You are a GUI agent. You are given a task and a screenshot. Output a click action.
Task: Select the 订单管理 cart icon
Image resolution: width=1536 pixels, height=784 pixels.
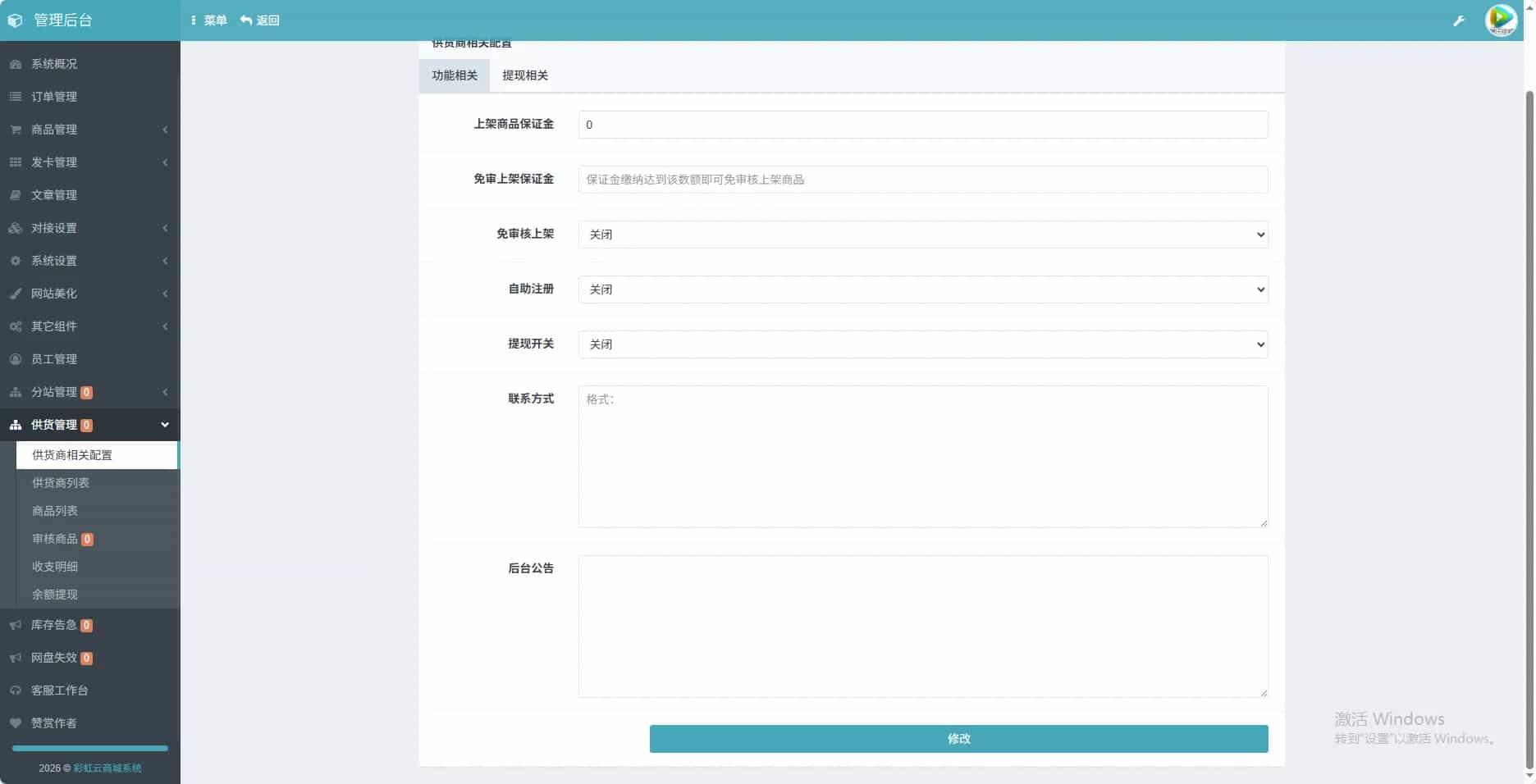(15, 96)
